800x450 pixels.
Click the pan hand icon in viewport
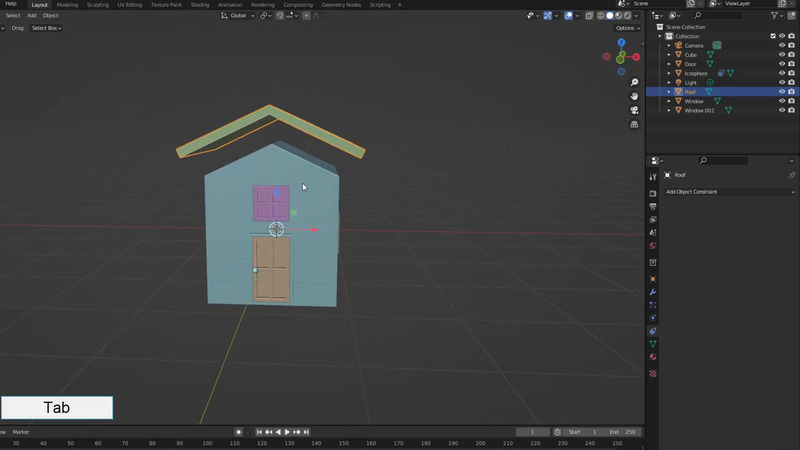point(634,96)
